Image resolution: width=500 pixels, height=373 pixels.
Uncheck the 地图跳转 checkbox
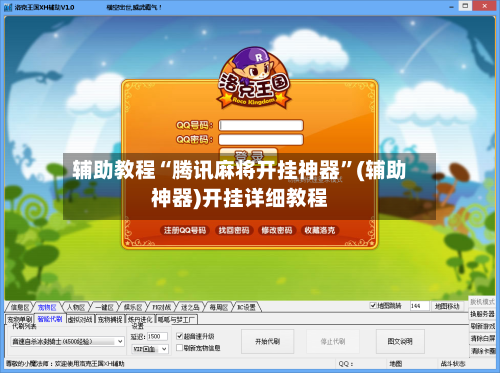coord(373,305)
